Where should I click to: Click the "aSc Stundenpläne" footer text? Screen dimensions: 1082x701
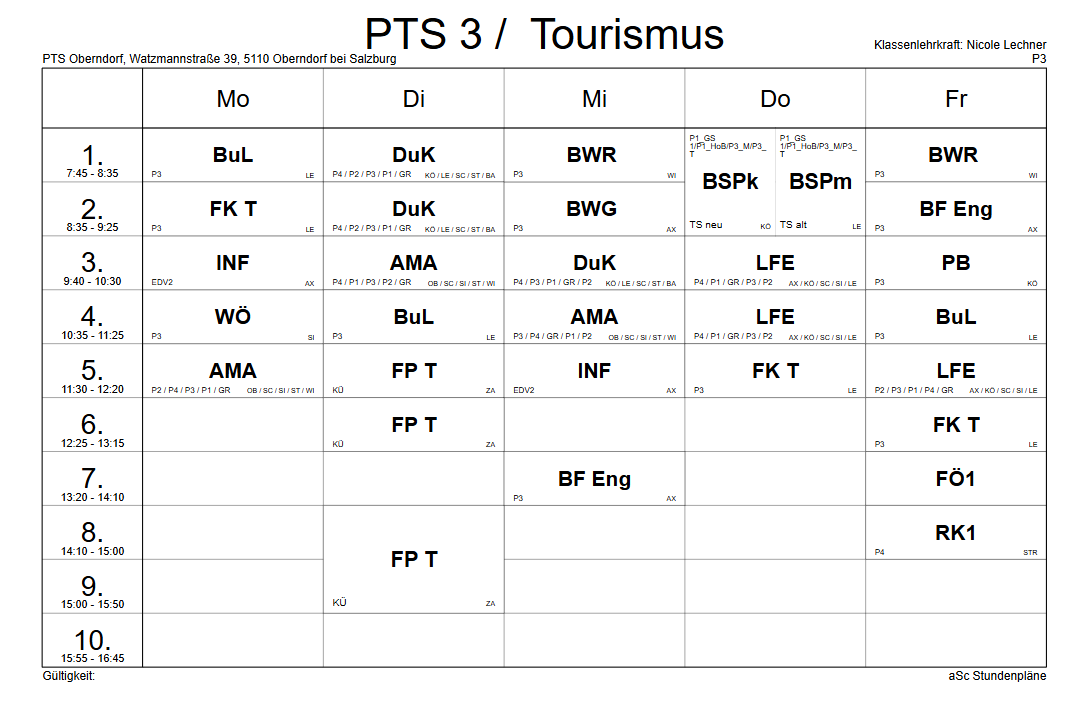[997, 676]
